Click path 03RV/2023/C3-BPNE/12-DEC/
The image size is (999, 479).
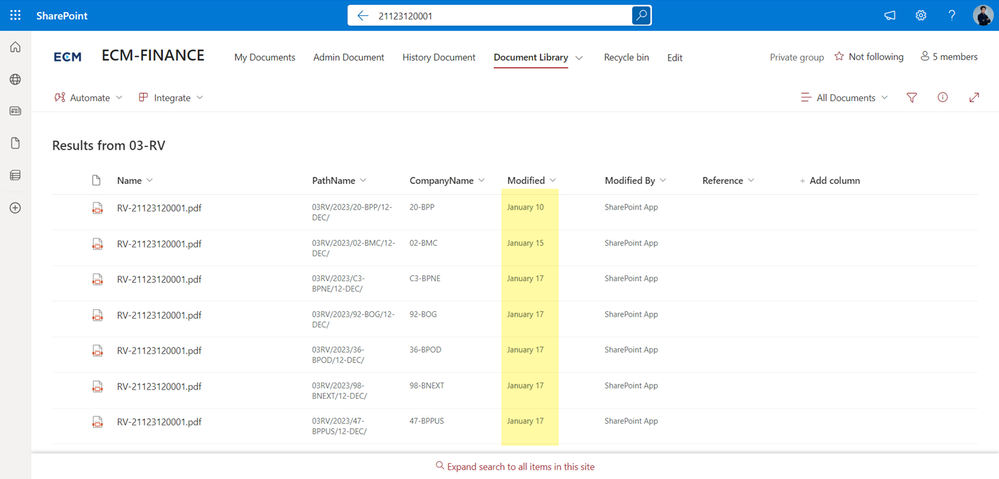coord(338,283)
